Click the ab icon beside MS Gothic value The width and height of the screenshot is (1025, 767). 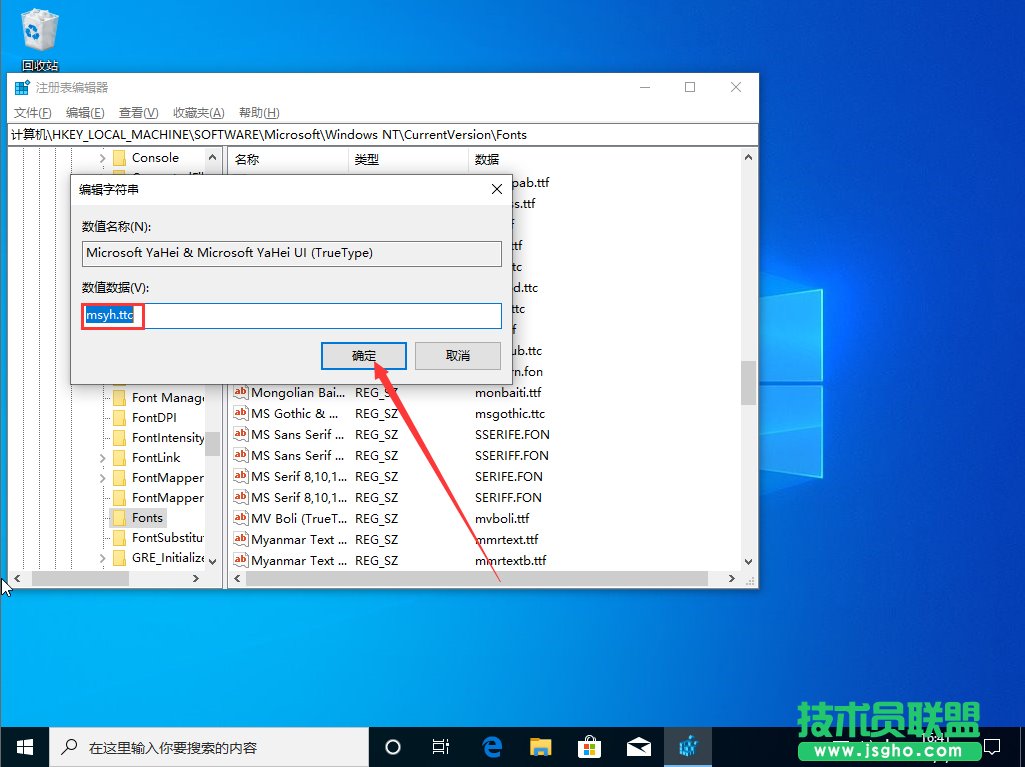(x=240, y=413)
